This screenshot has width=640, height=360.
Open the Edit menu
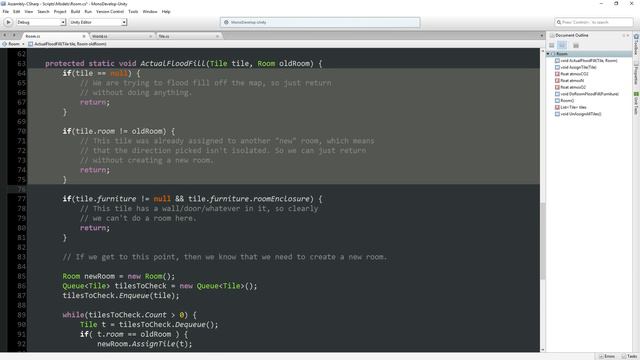click(17, 11)
